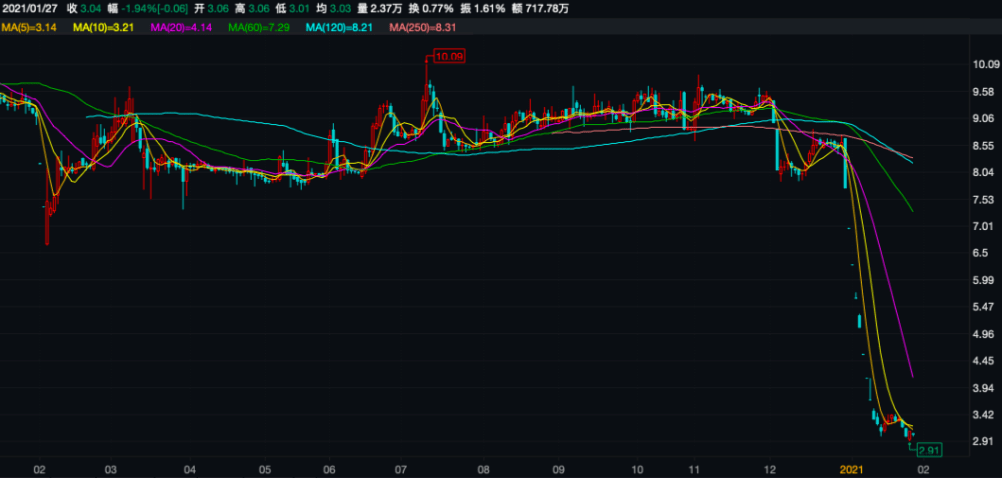Toggle the MA(10)=3.21 yellow indicator
Screen dimensions: 1002x478
point(107,27)
